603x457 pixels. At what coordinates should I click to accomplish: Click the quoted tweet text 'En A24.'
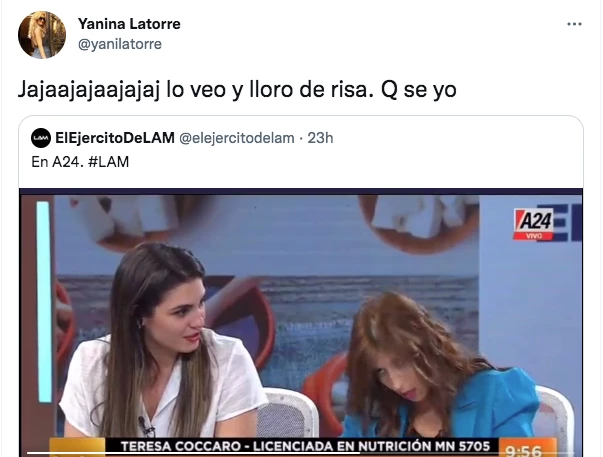pyautogui.click(x=57, y=162)
